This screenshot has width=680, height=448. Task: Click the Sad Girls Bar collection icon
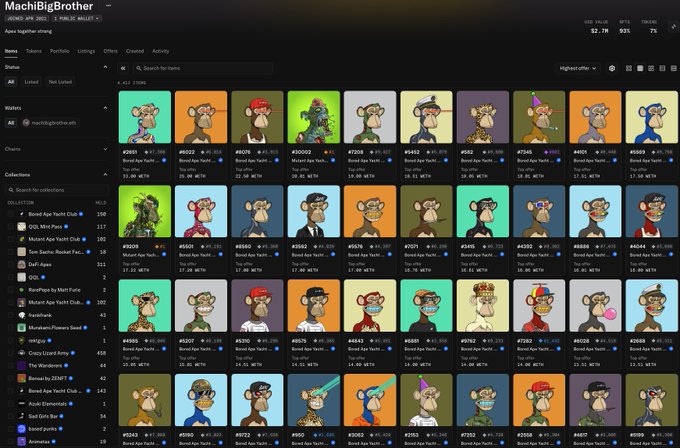(22, 416)
